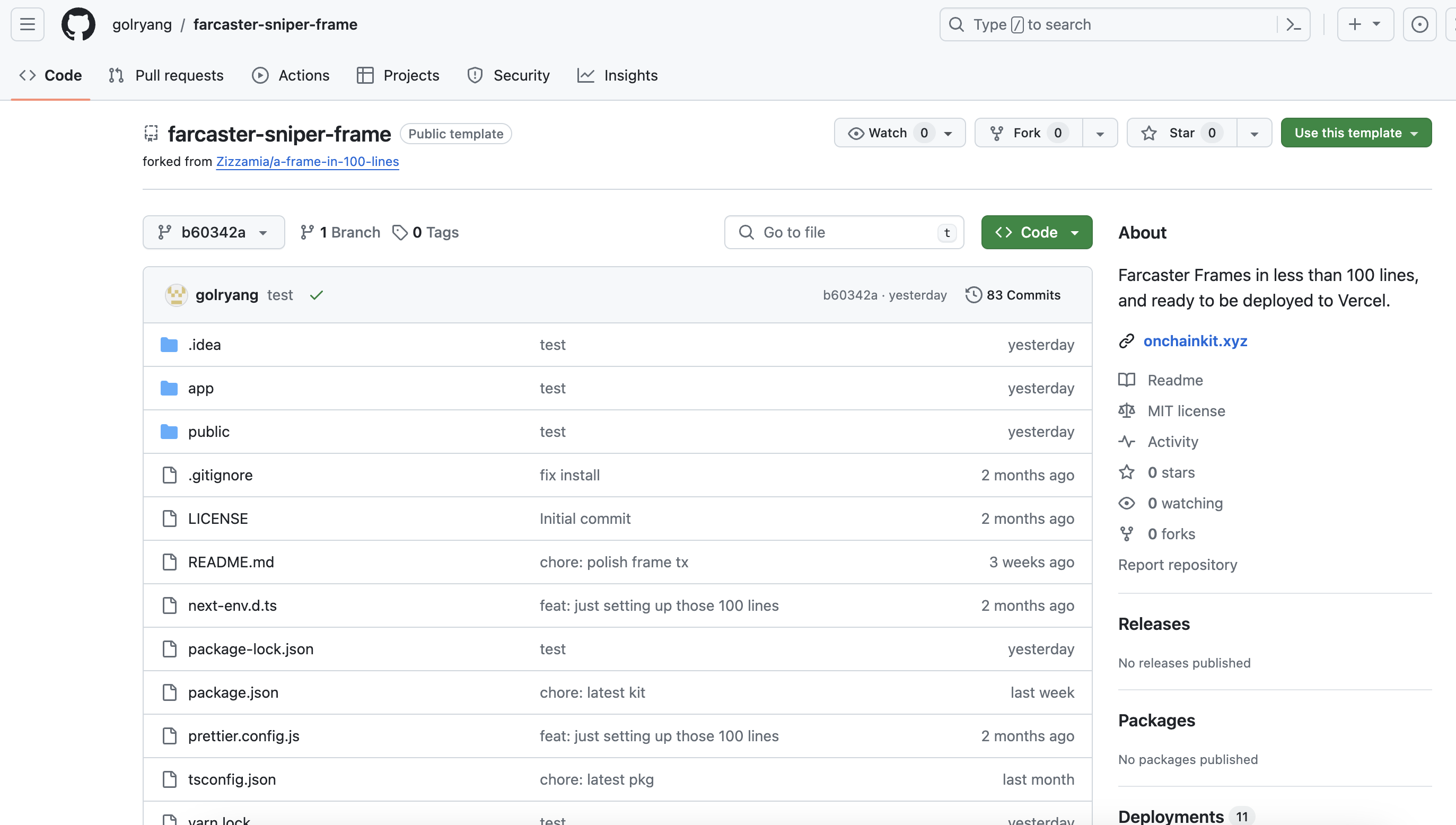Click the fork icon beside 0 forks

point(1126,534)
